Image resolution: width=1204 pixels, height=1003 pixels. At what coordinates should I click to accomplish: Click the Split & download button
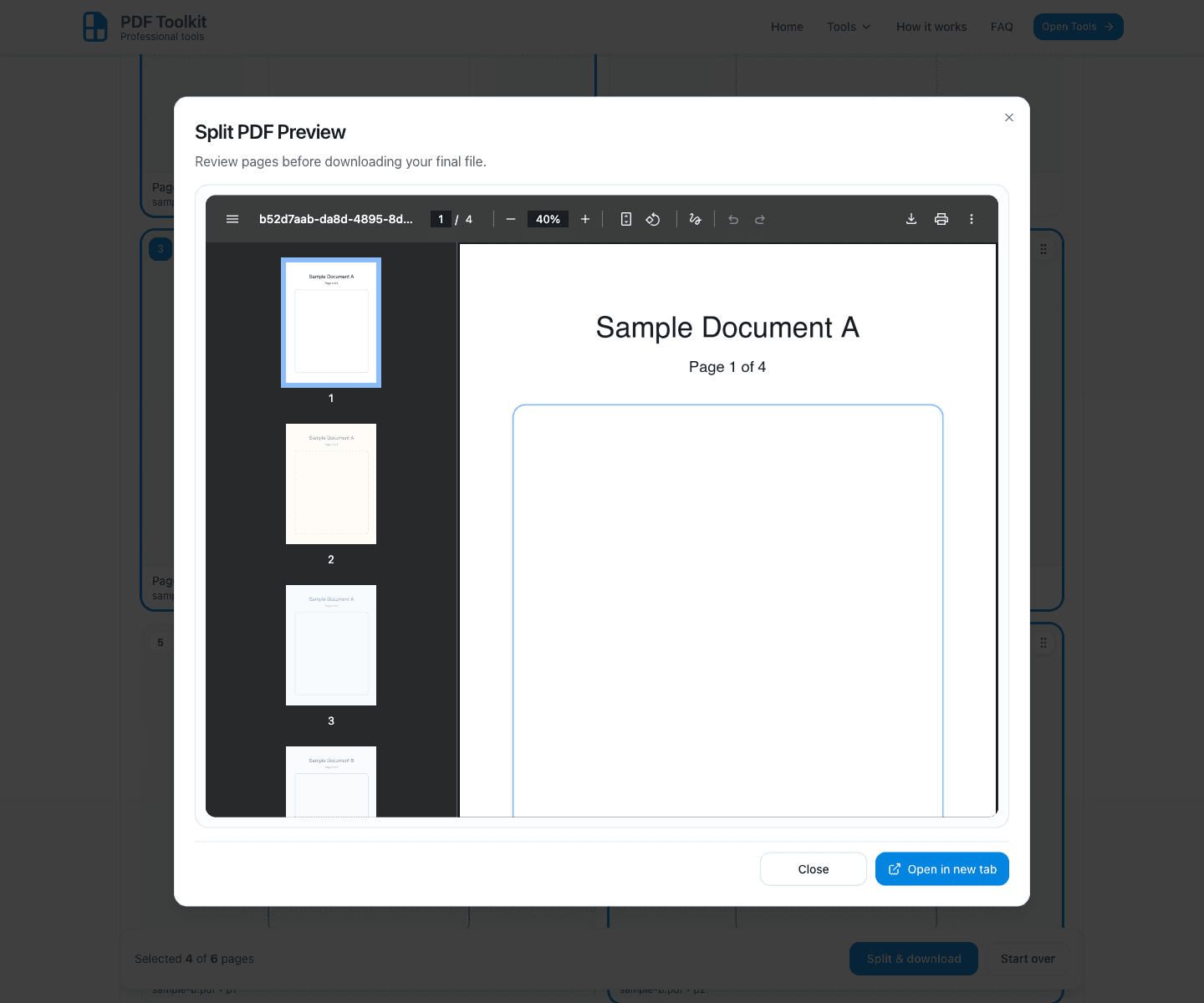pos(913,959)
